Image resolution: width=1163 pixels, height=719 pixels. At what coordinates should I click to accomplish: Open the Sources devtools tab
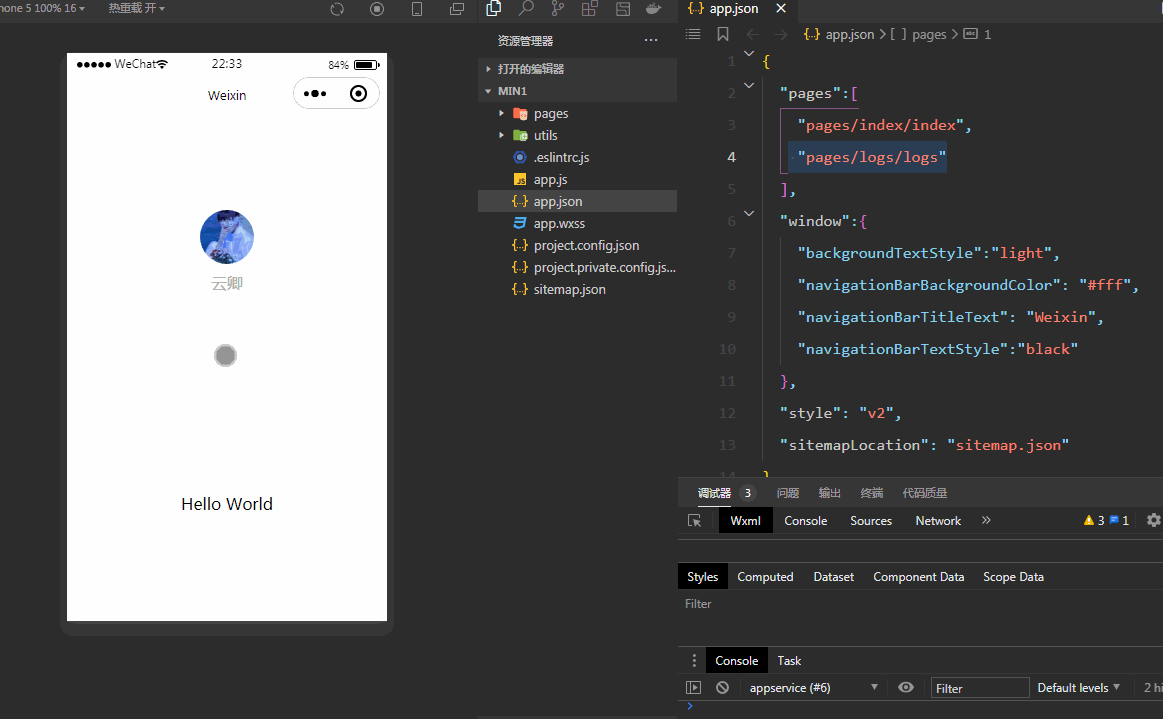click(871, 521)
